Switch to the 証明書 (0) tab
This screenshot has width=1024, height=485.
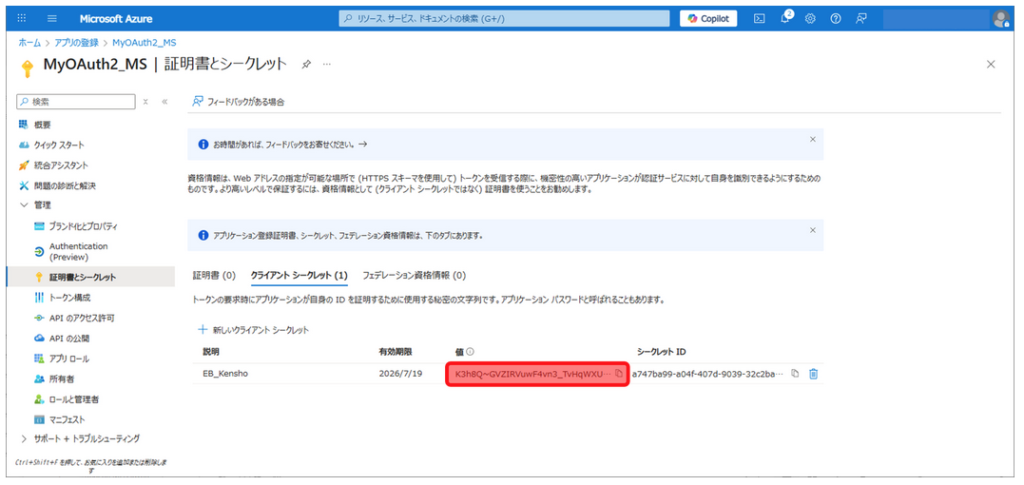tap(214, 275)
